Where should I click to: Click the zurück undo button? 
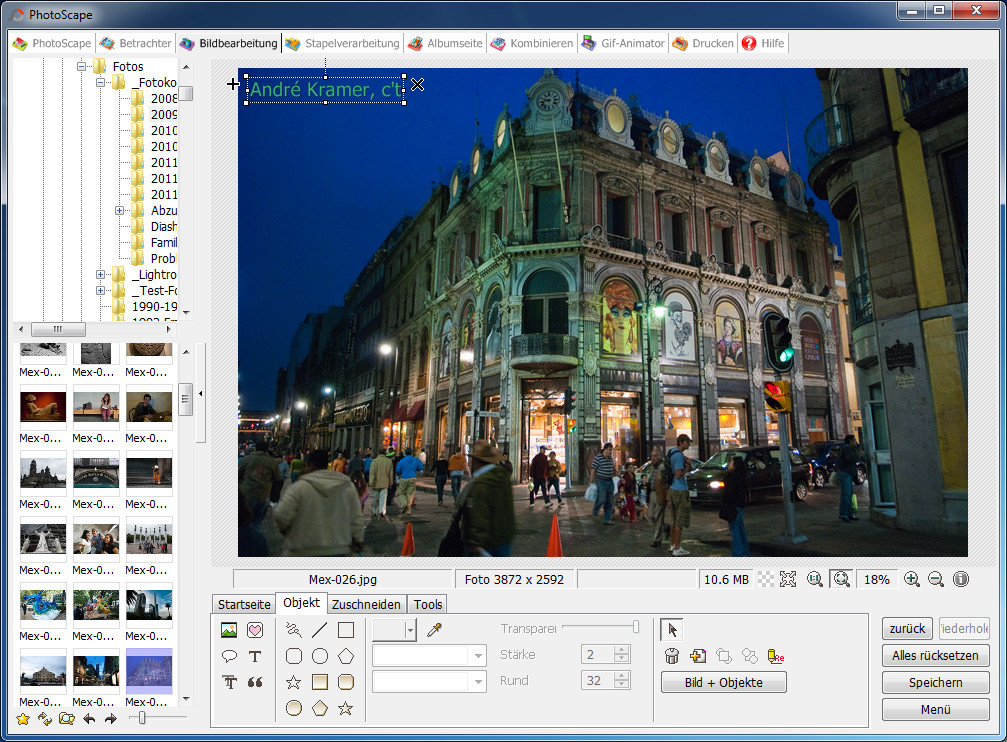tap(907, 628)
